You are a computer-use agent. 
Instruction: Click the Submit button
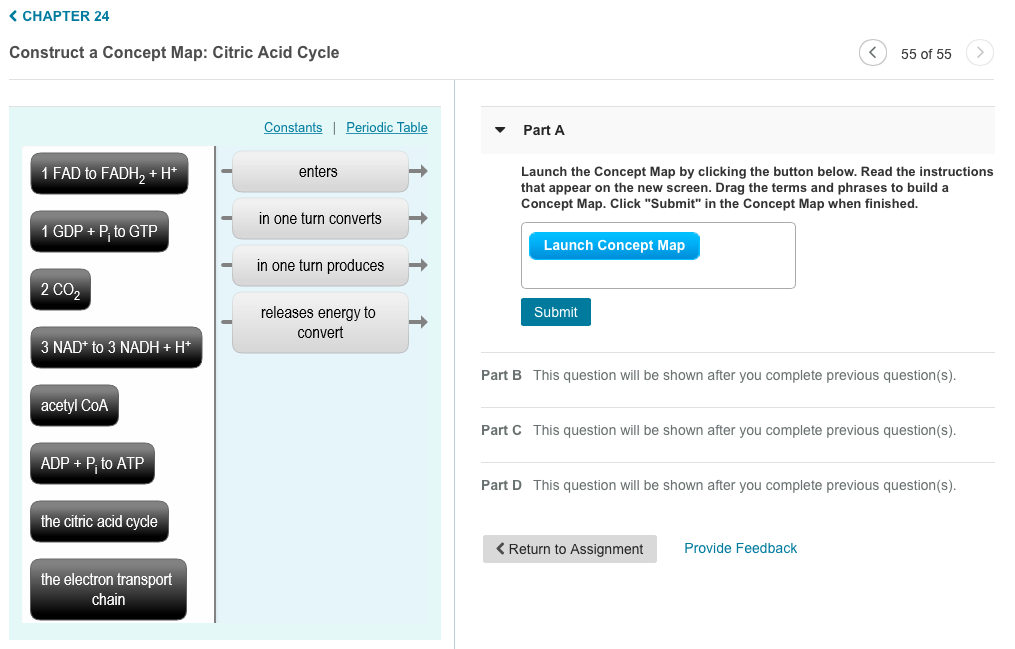point(555,311)
